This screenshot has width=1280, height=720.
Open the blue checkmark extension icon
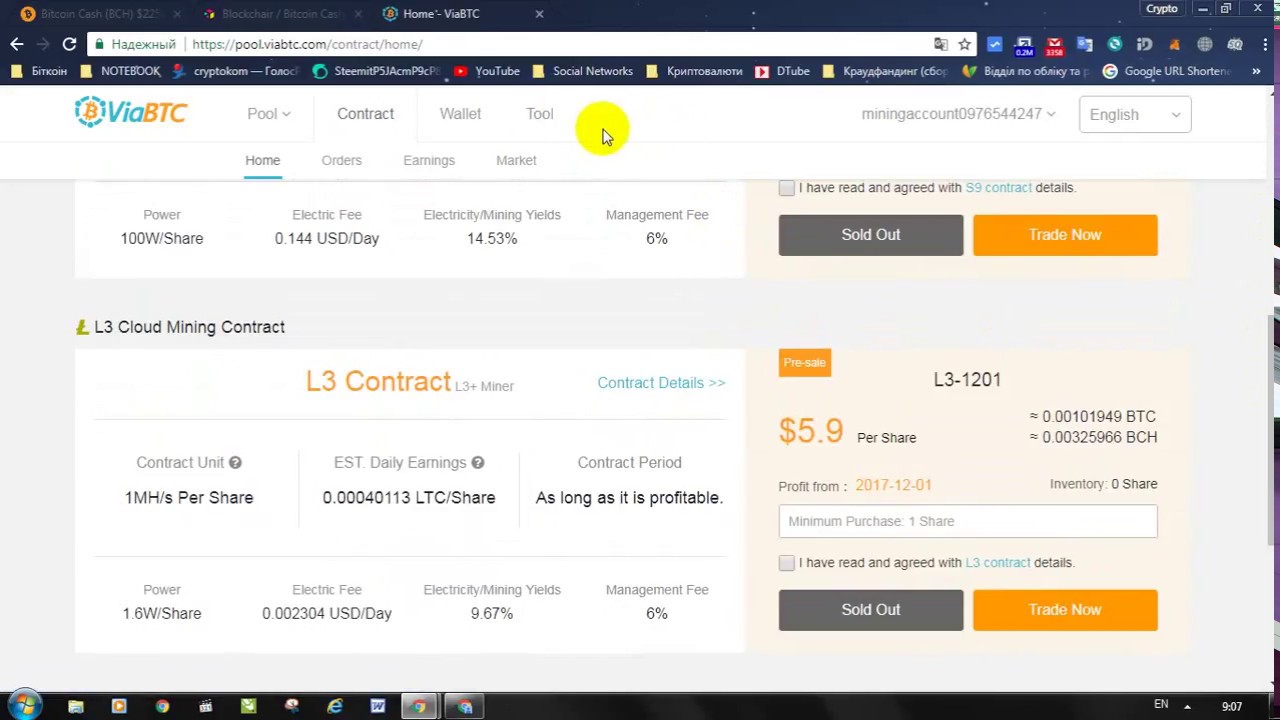tap(994, 44)
